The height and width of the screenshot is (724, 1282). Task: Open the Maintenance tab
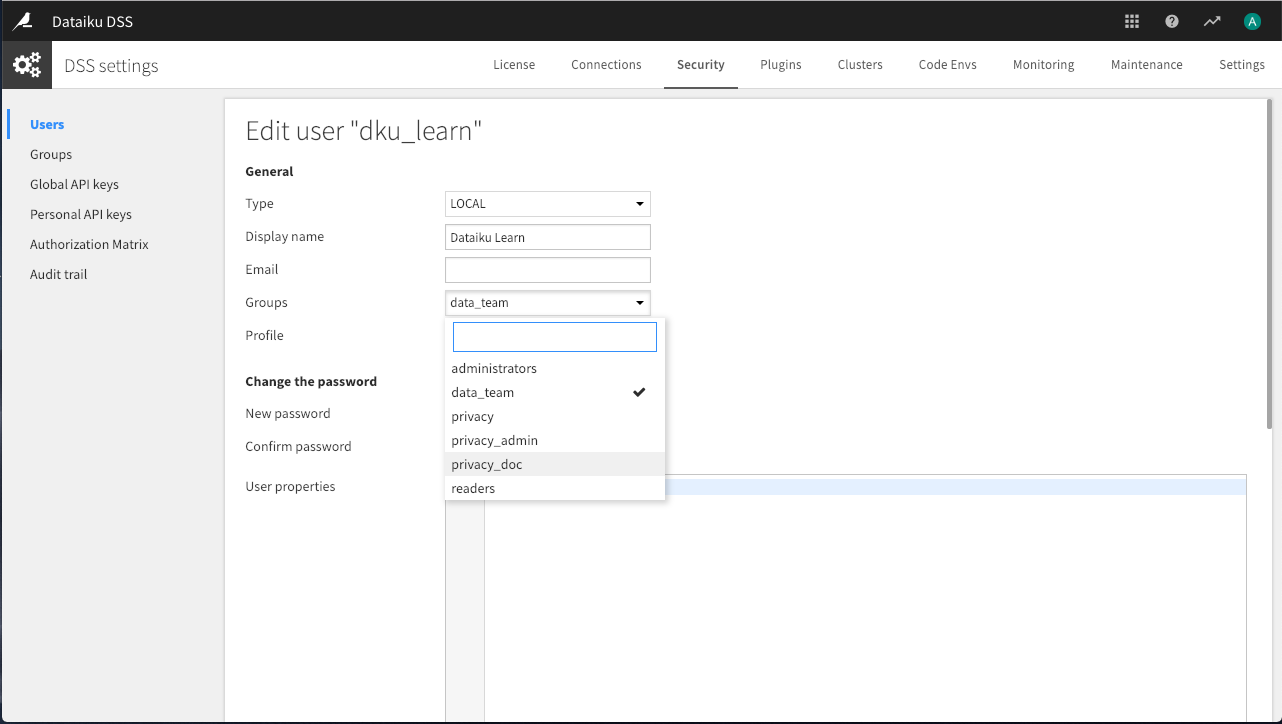[x=1146, y=65]
